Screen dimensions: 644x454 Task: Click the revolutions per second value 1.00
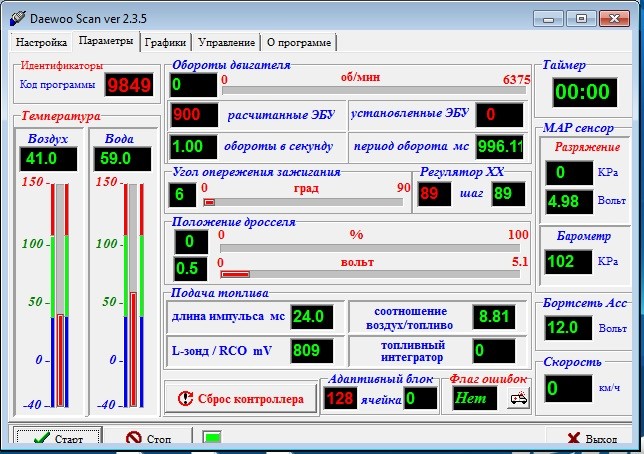(193, 147)
